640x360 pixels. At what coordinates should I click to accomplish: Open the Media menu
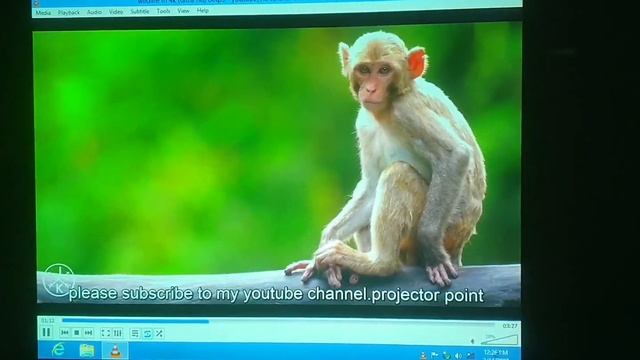(x=43, y=13)
